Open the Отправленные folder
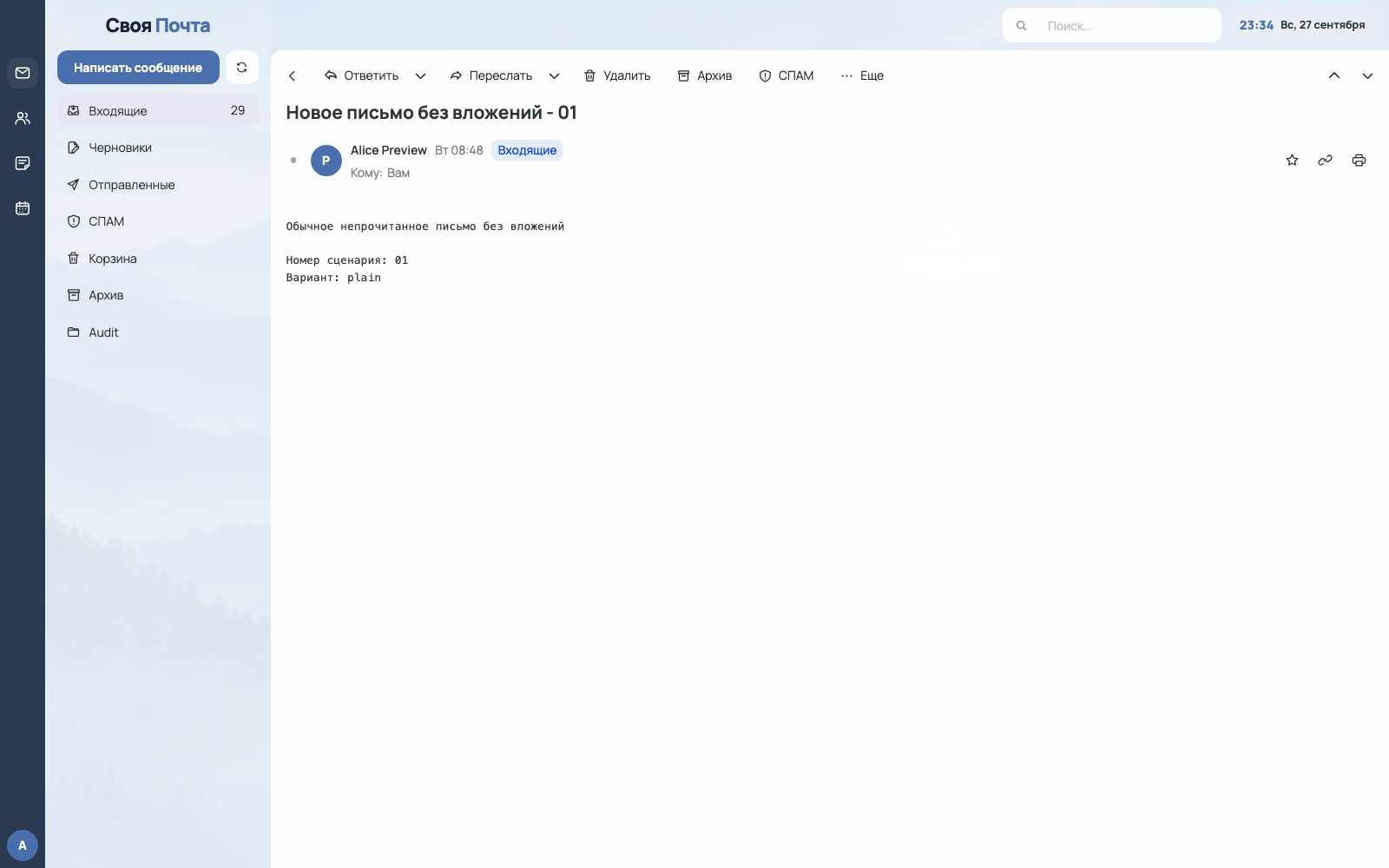This screenshot has height=868, width=1389. pos(158,185)
